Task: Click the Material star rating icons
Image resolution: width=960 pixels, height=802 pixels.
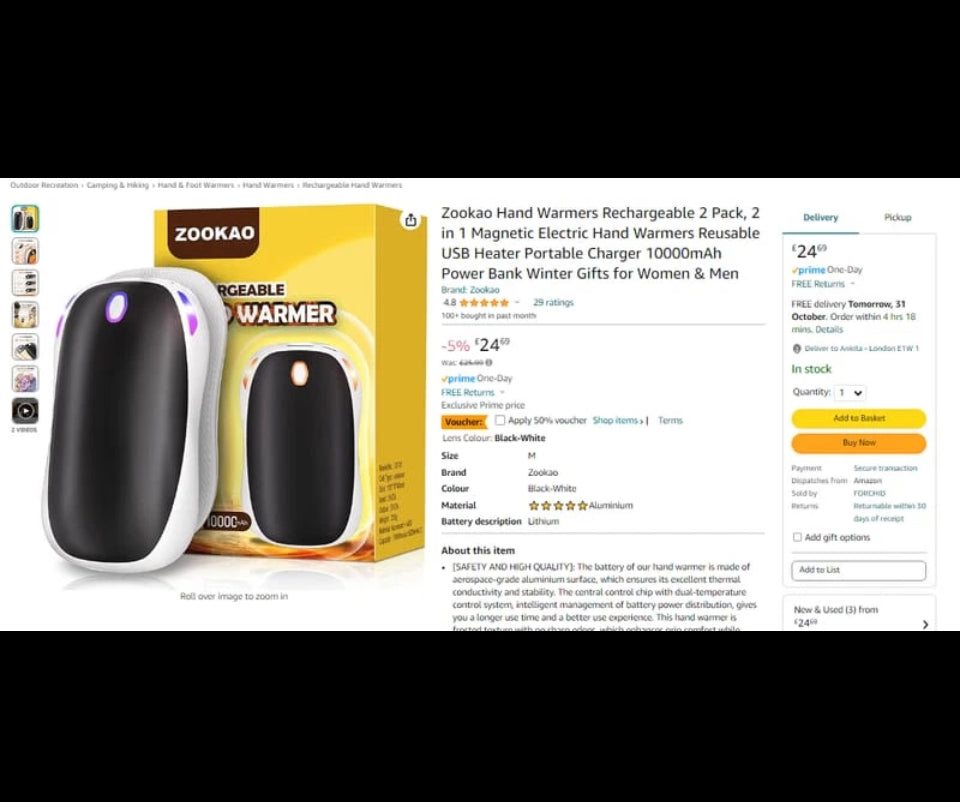Action: point(558,506)
